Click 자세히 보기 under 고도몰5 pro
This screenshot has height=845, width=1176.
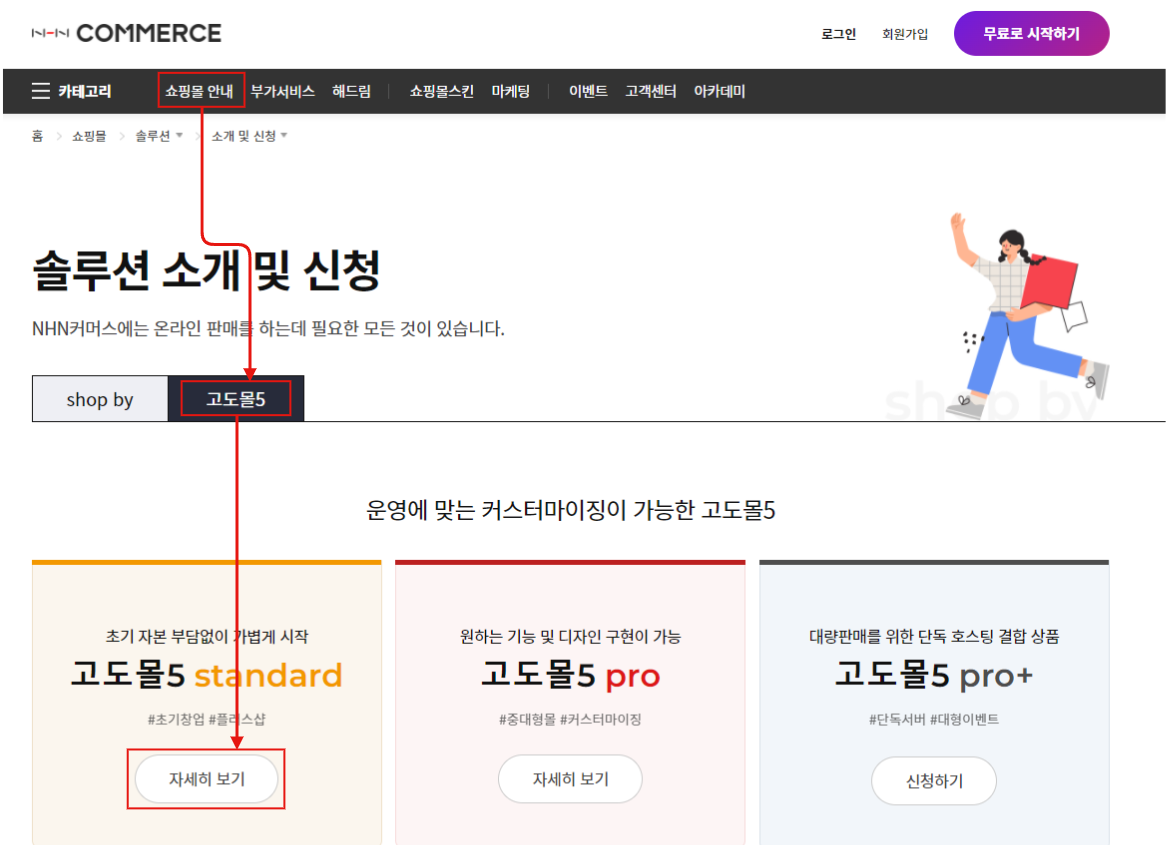[570, 779]
